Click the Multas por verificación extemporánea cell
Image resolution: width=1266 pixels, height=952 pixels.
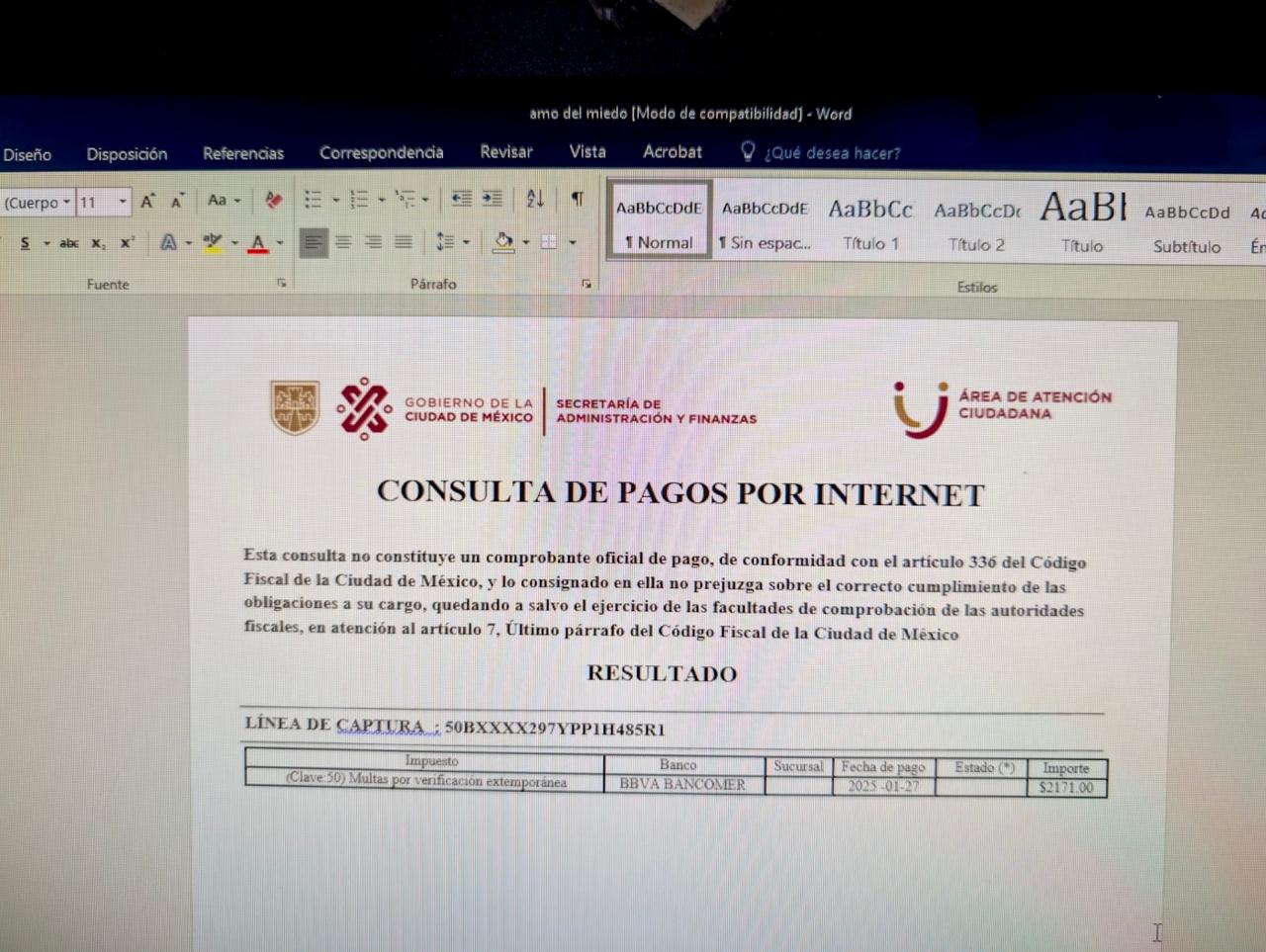pyautogui.click(x=426, y=780)
